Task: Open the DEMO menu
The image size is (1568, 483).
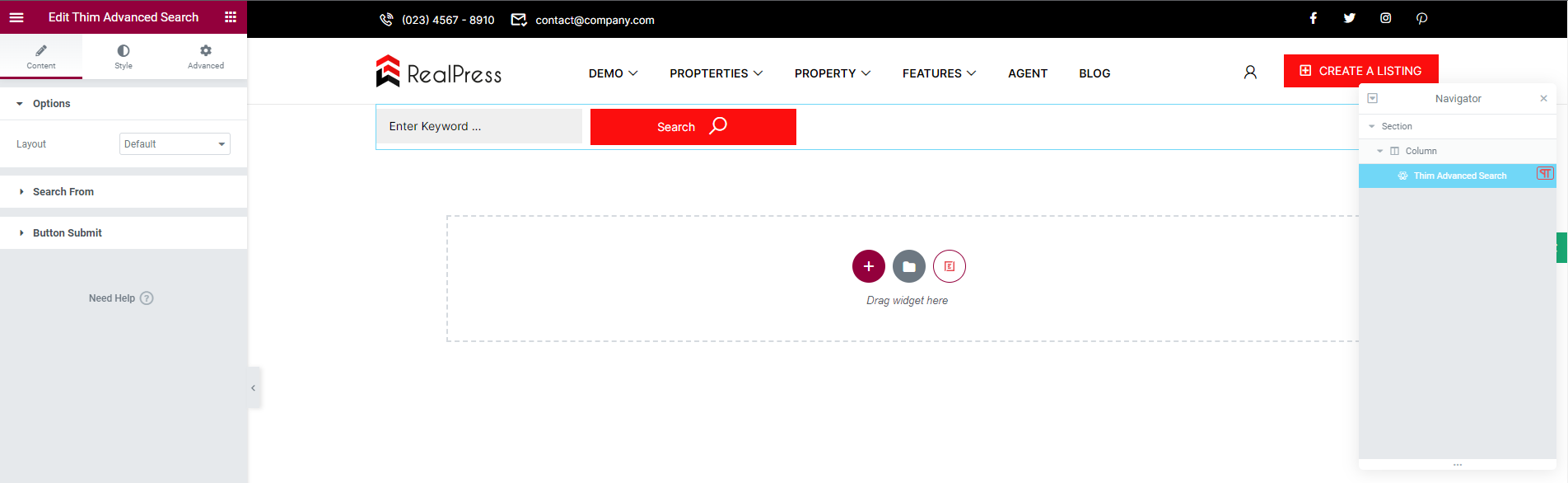Action: pyautogui.click(x=614, y=73)
